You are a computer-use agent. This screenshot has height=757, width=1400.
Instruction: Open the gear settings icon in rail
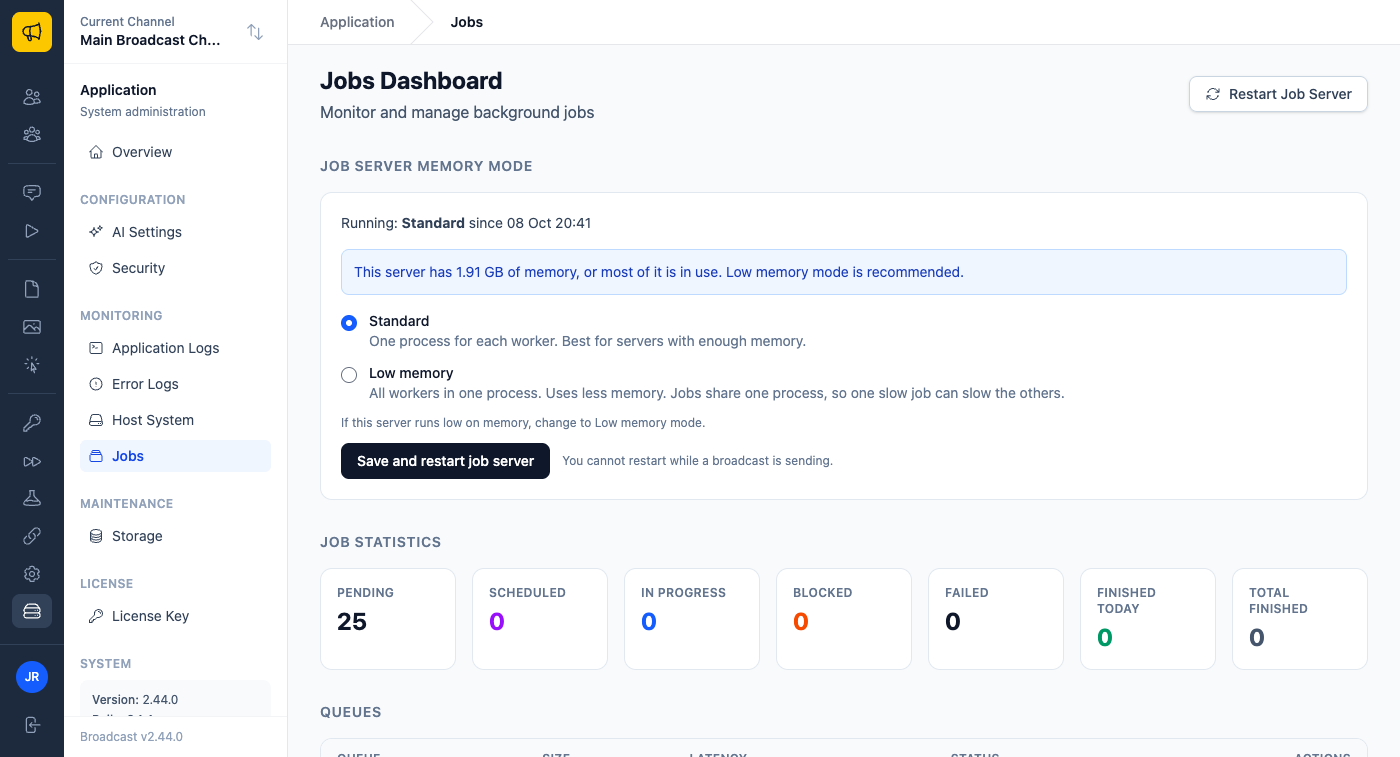32,574
